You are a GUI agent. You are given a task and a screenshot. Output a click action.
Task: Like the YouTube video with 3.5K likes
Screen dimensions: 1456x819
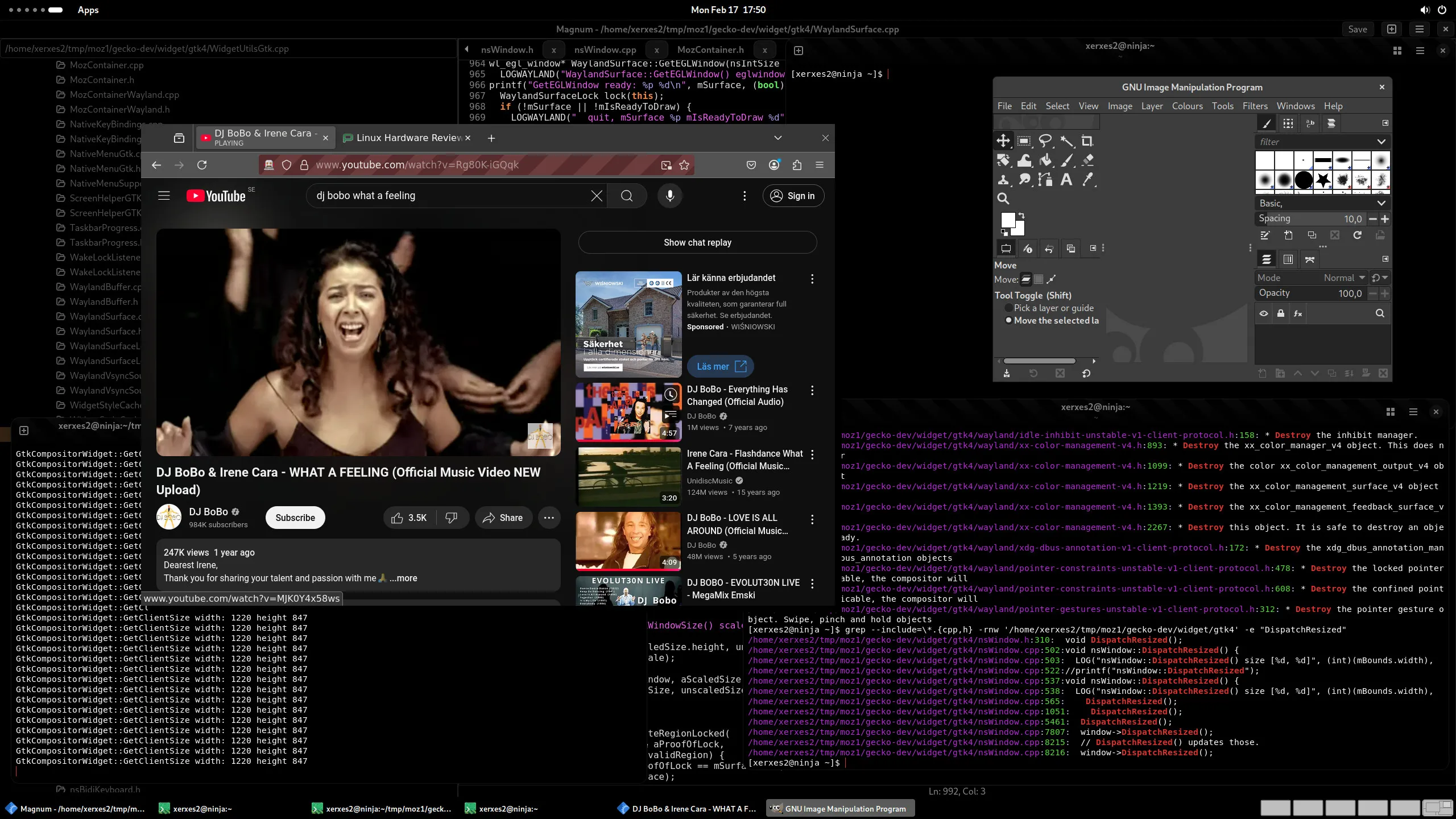click(x=409, y=518)
